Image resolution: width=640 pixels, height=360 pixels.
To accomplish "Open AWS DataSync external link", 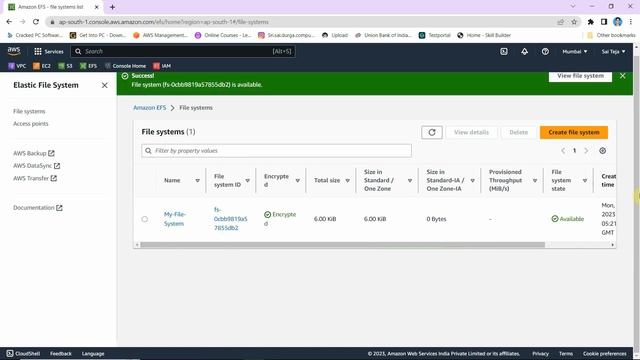I will click(36, 166).
